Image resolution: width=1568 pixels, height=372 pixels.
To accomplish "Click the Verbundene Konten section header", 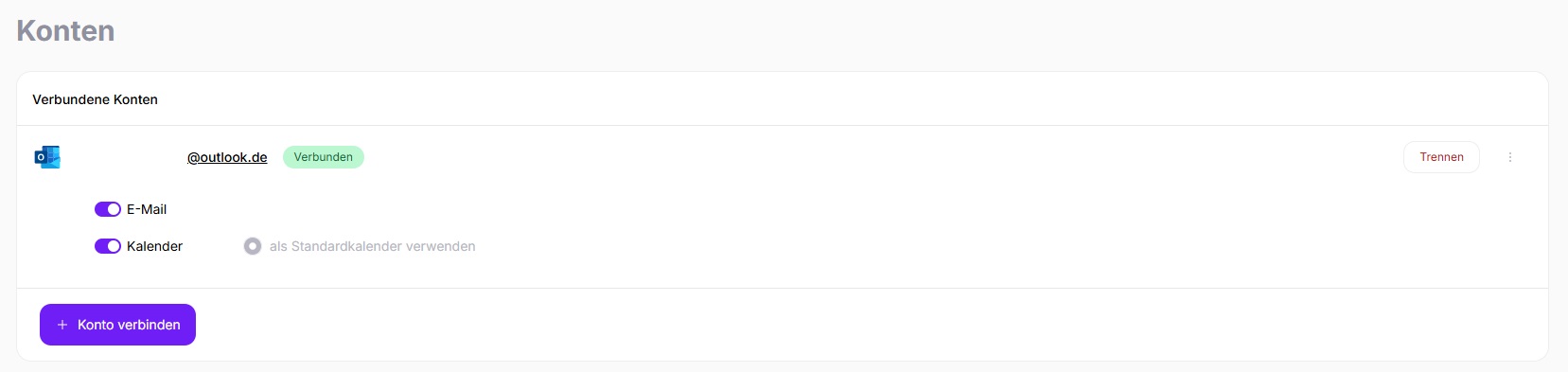I will (x=95, y=99).
